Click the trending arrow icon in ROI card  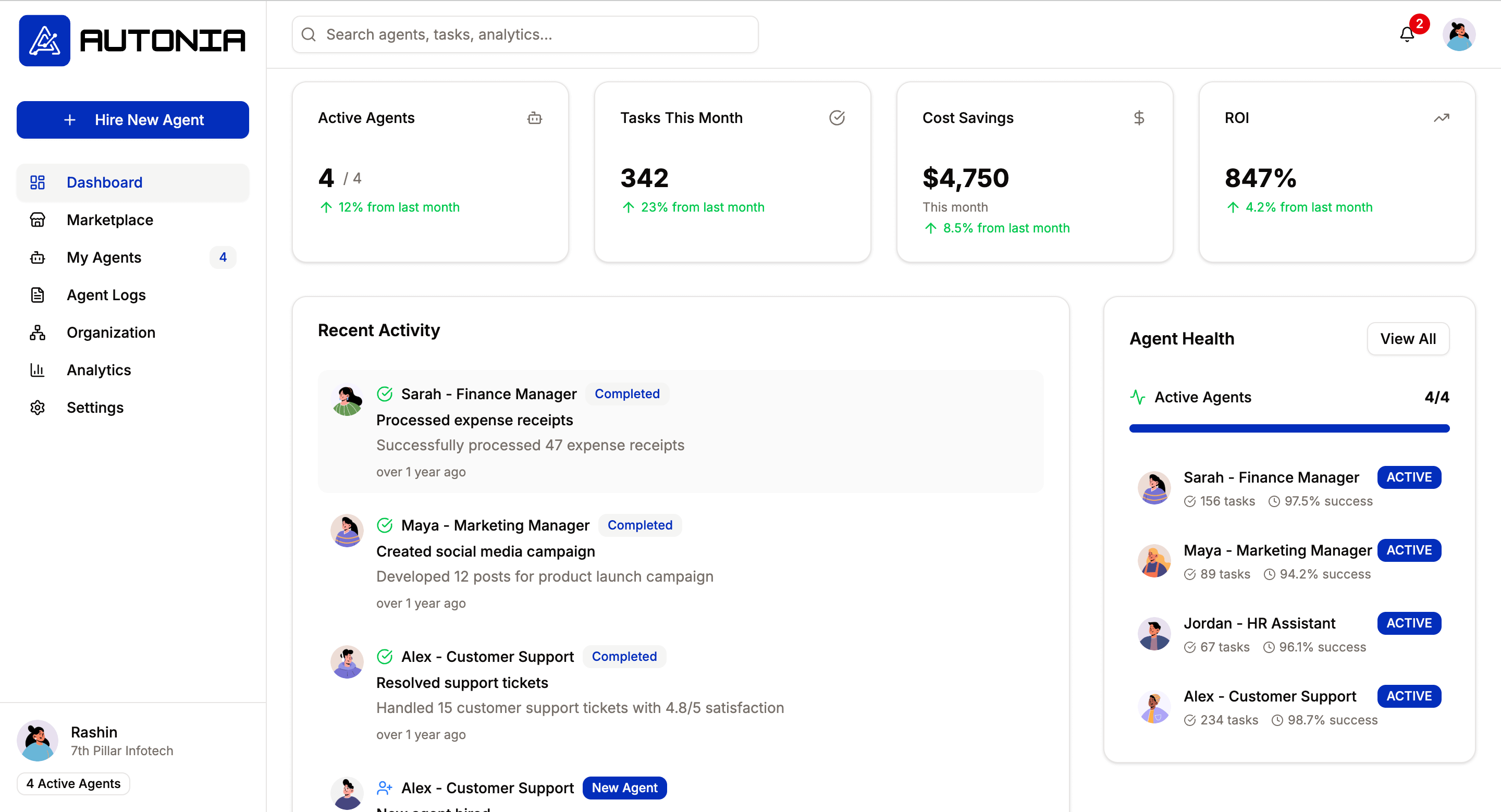click(1441, 118)
